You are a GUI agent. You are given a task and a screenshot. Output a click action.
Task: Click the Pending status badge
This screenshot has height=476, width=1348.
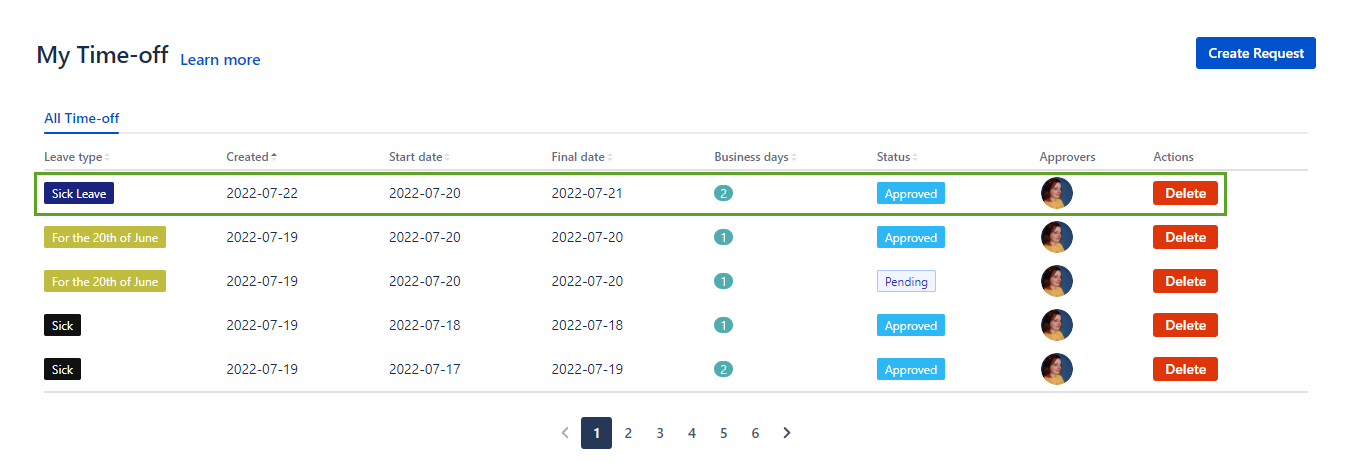(906, 281)
